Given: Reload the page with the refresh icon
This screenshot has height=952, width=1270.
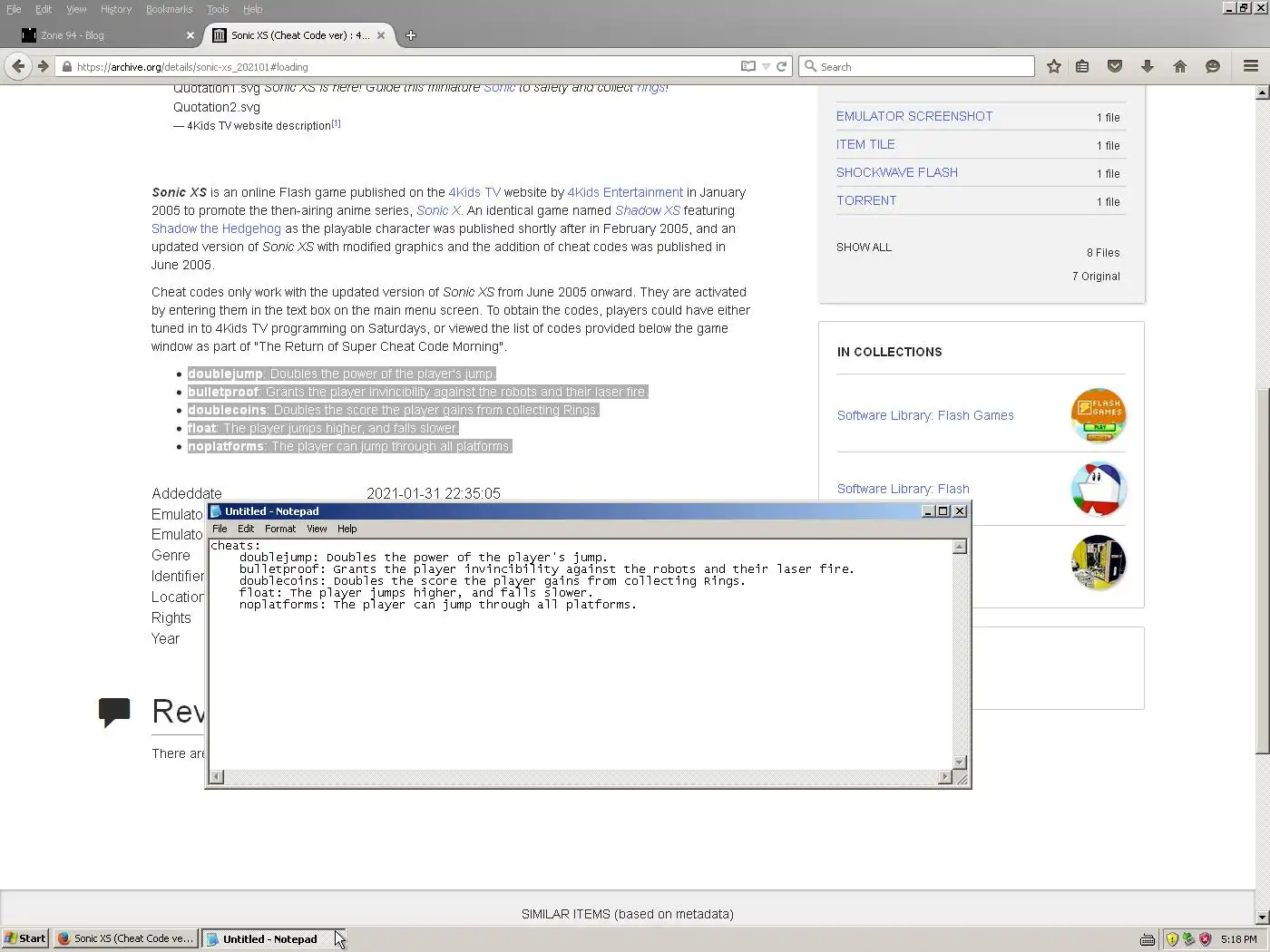Looking at the screenshot, I should click(781, 66).
